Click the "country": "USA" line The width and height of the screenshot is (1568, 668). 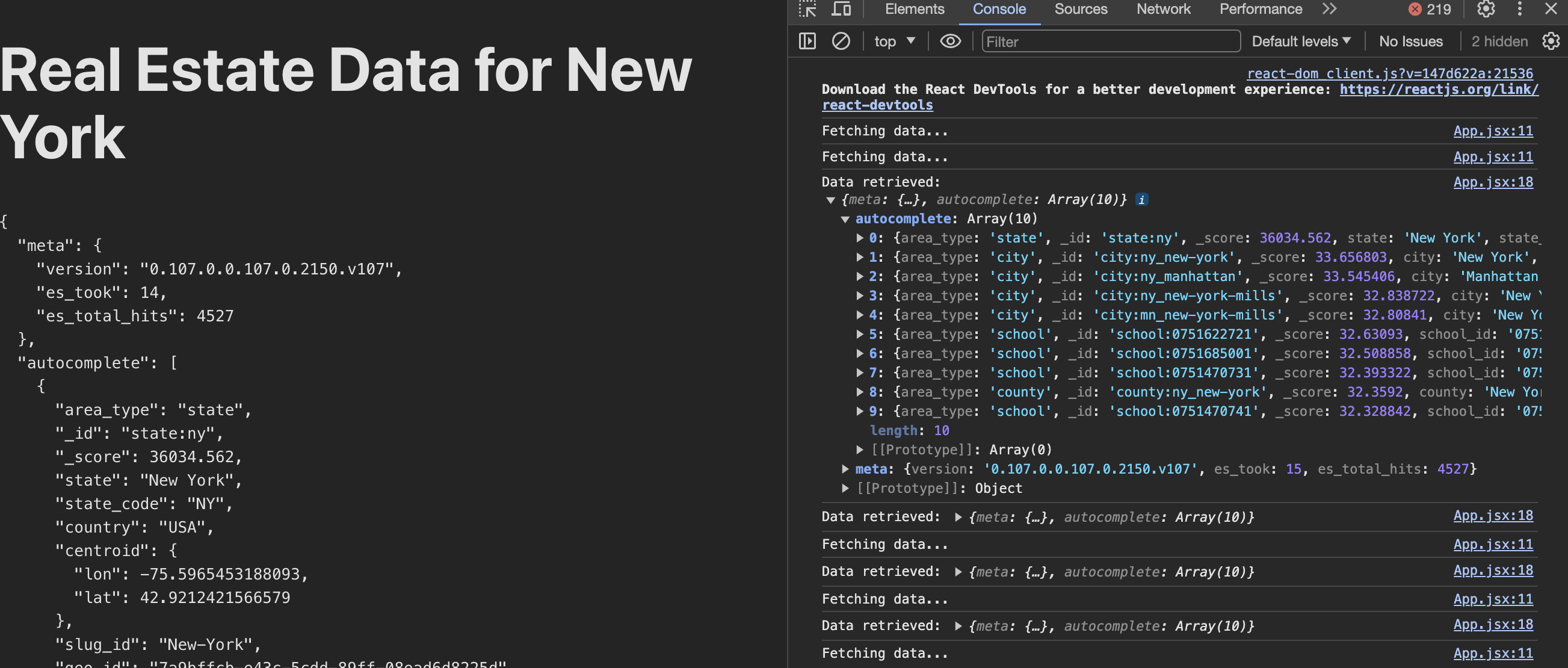pos(135,527)
